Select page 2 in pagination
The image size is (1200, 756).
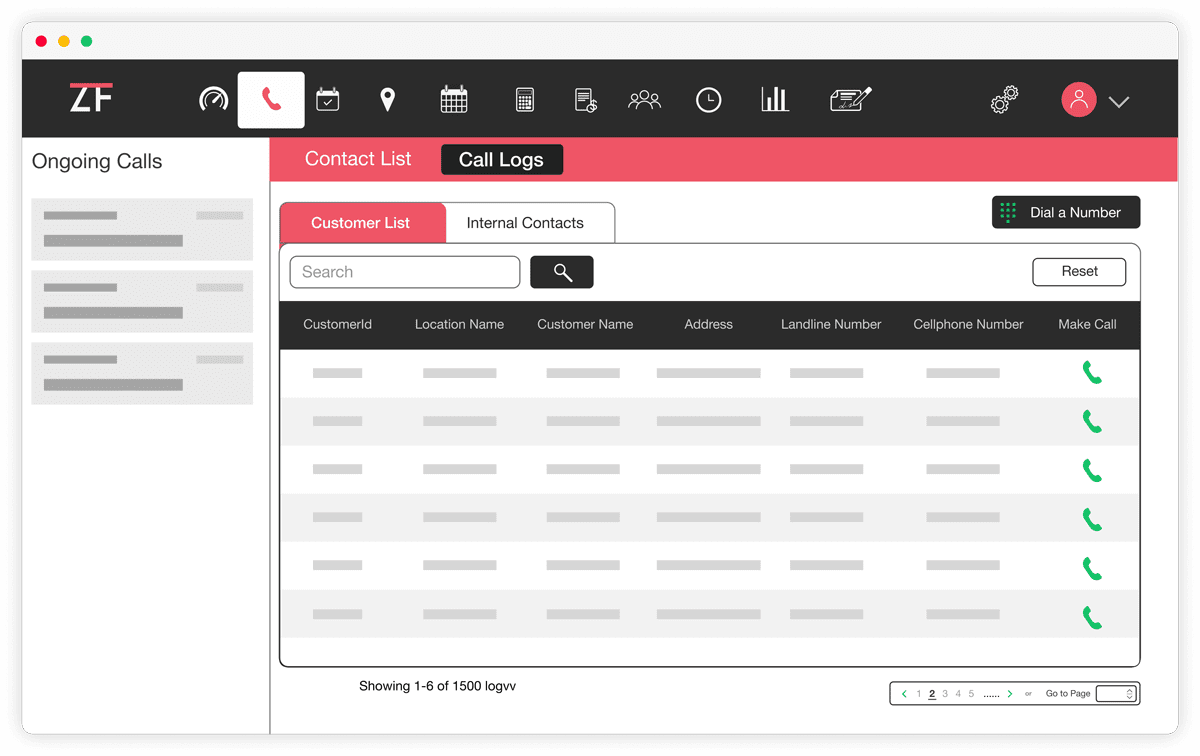coord(932,694)
